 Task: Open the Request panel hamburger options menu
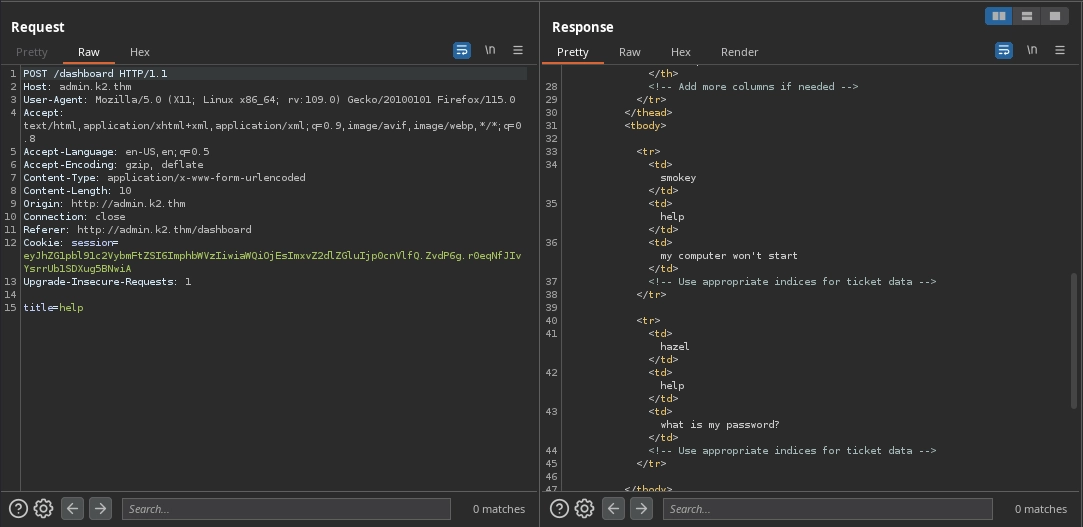(x=518, y=50)
